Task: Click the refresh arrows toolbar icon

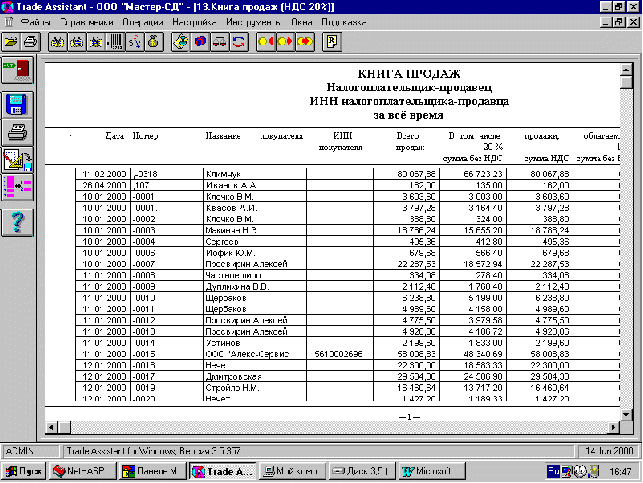Action: coord(239,42)
